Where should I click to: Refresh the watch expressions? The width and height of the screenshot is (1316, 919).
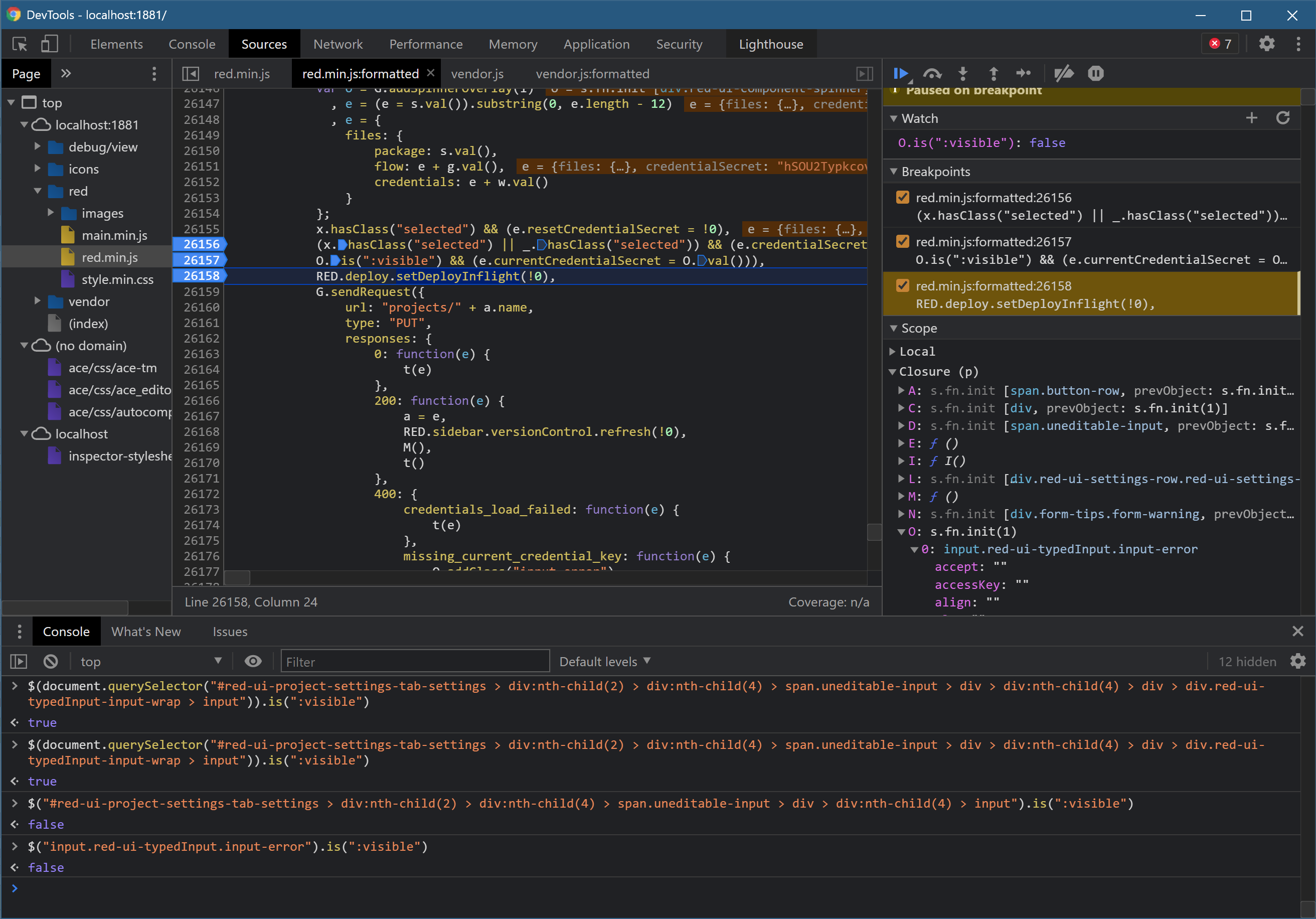[x=1283, y=118]
